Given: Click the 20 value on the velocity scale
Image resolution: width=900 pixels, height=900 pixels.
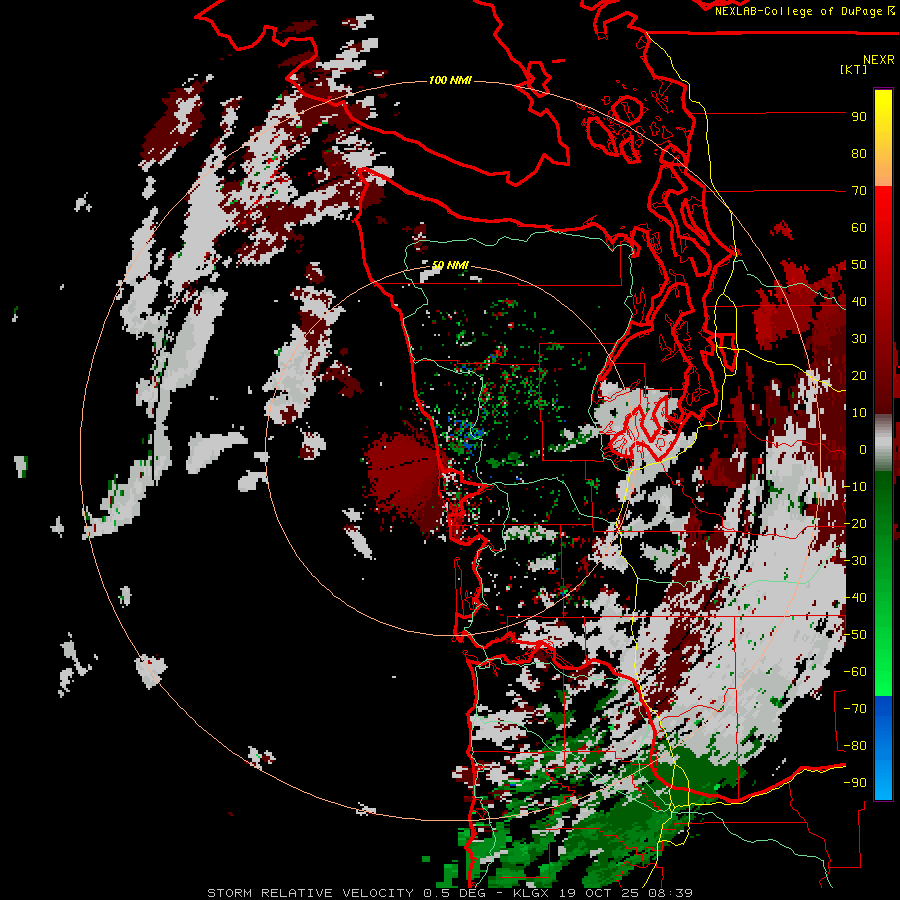Looking at the screenshot, I should pyautogui.click(x=859, y=376).
